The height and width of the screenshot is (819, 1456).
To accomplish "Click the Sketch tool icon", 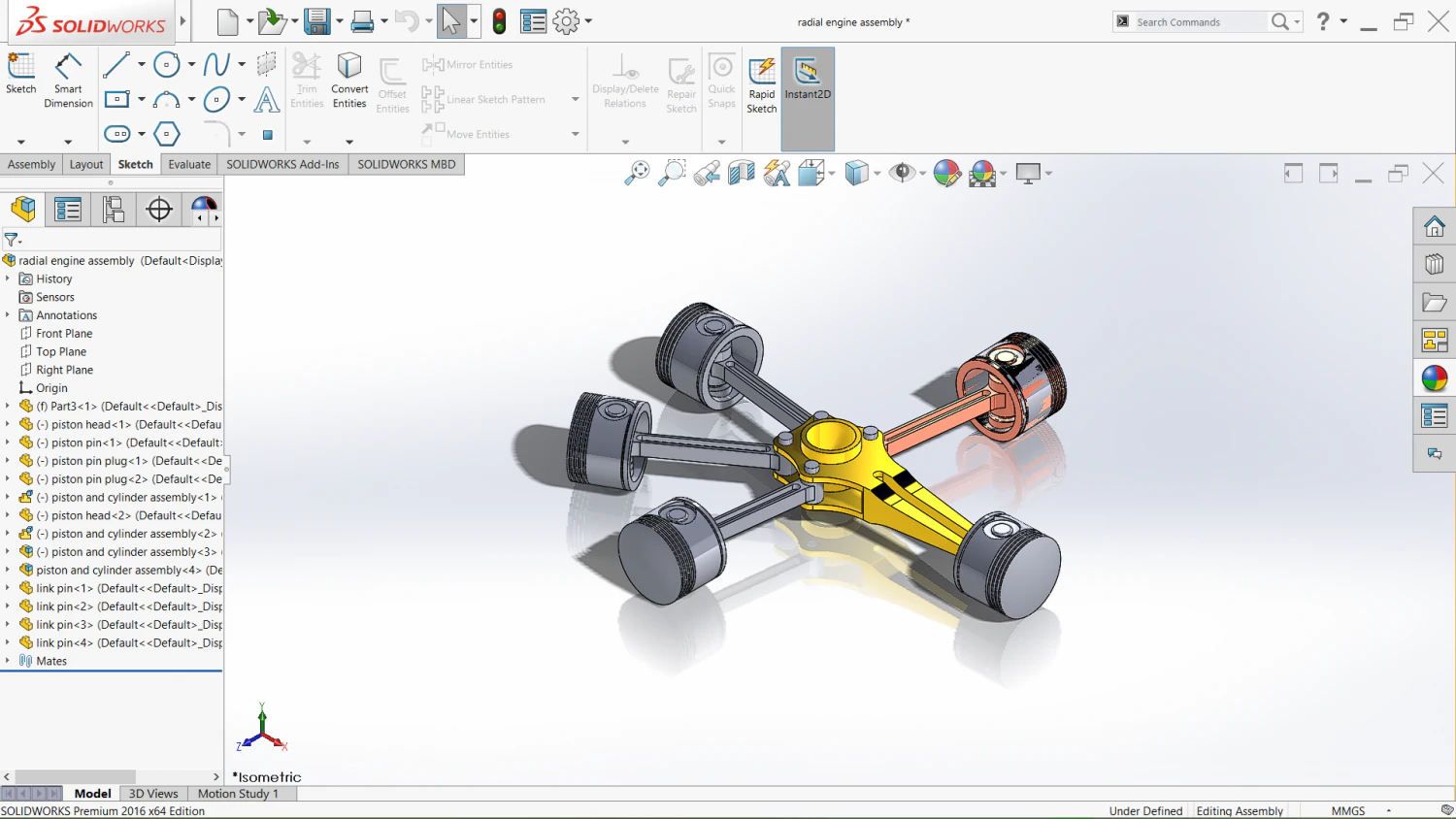I will pos(20,74).
